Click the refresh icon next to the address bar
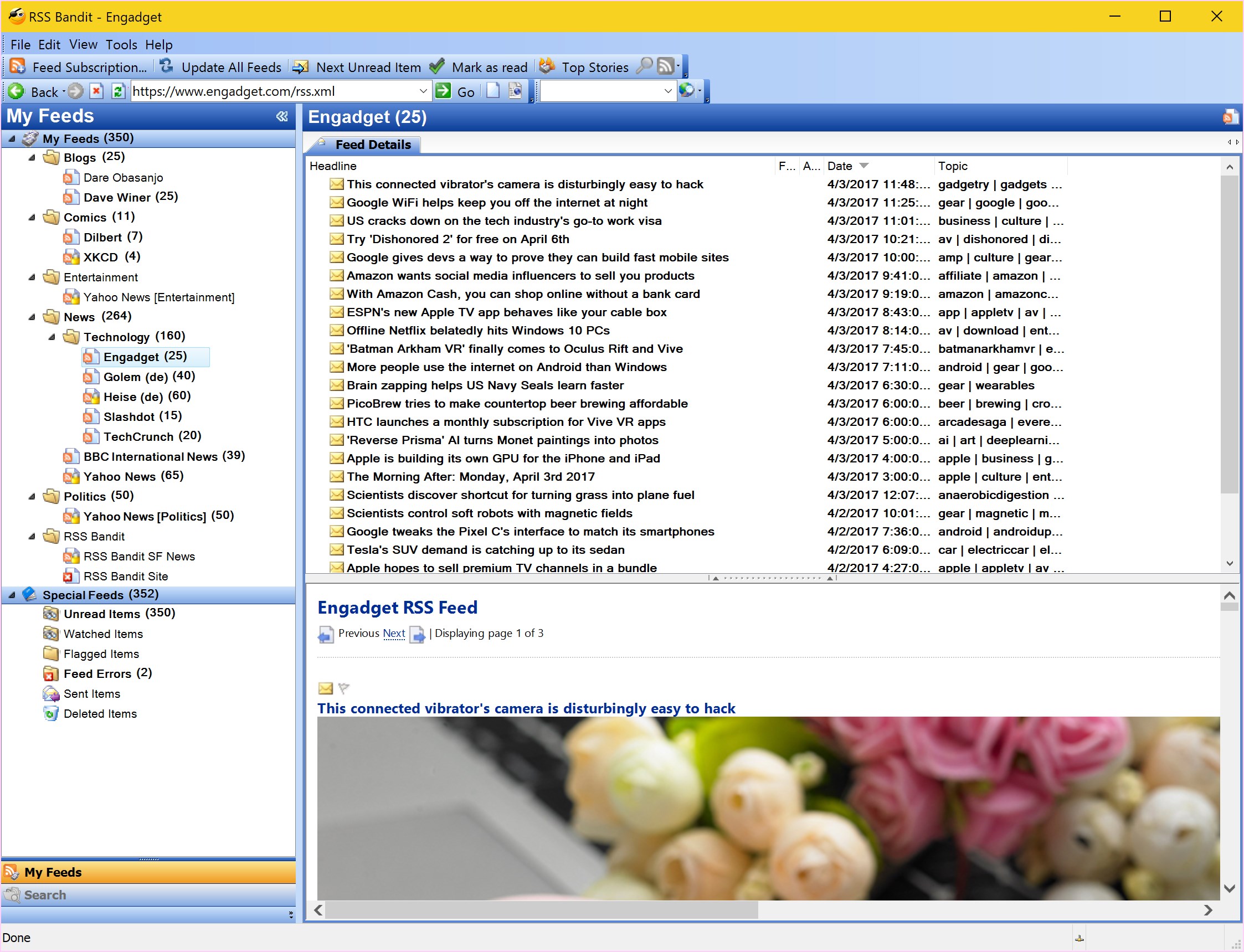Image resolution: width=1244 pixels, height=952 pixels. 119,91
